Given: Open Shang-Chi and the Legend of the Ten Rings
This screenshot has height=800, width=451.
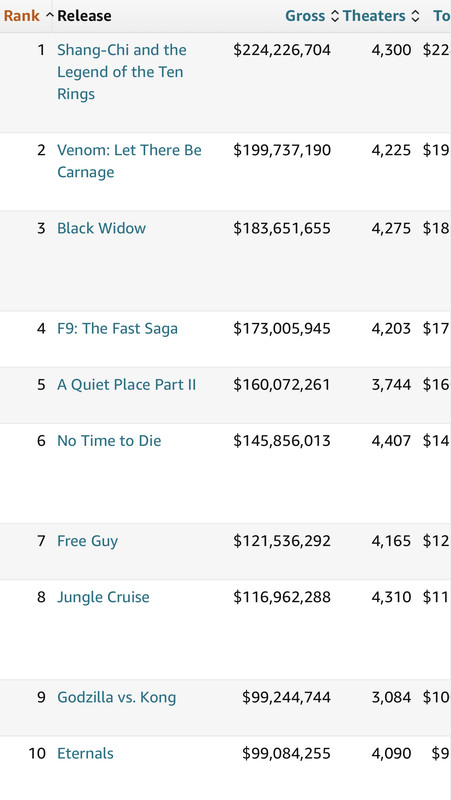Looking at the screenshot, I should point(122,72).
